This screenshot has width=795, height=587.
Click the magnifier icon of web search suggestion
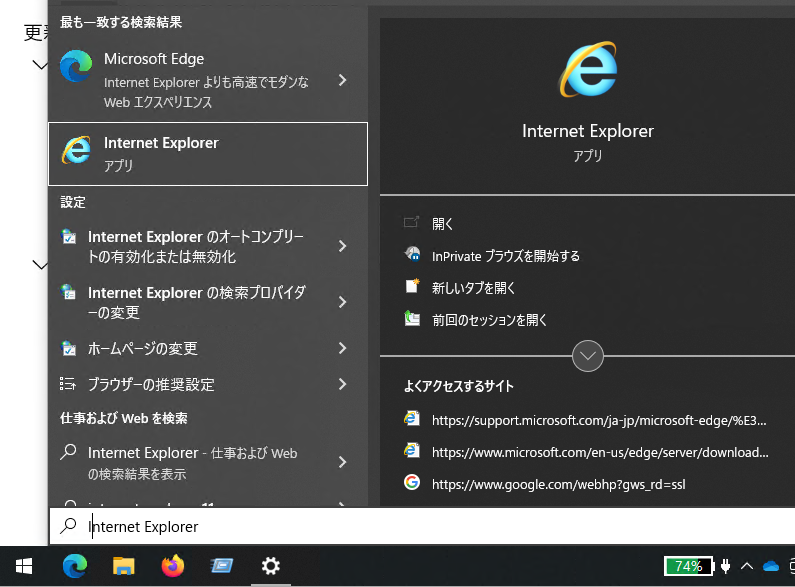(68, 452)
